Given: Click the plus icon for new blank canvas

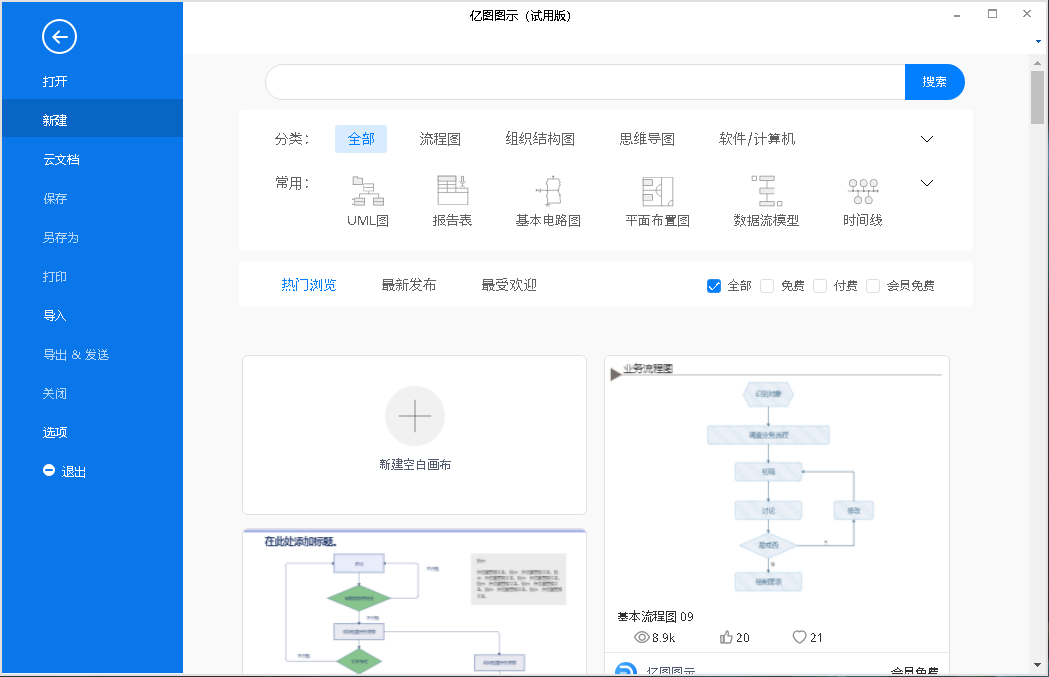Looking at the screenshot, I should [x=415, y=415].
